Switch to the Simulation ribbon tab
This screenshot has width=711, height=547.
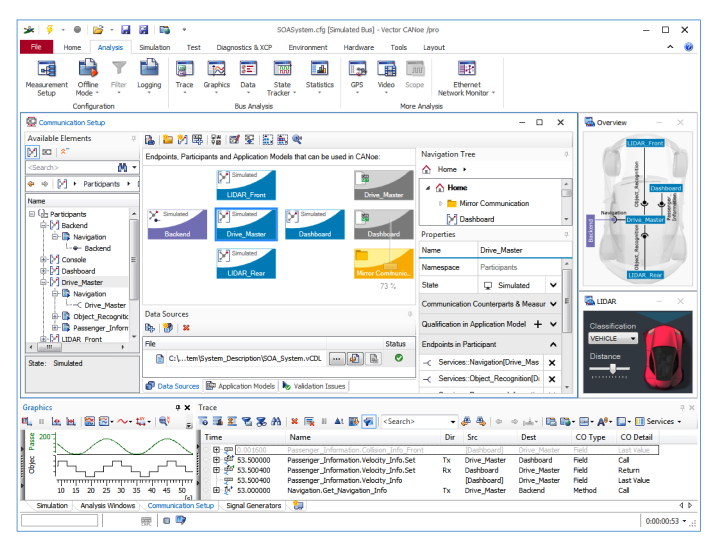point(154,47)
